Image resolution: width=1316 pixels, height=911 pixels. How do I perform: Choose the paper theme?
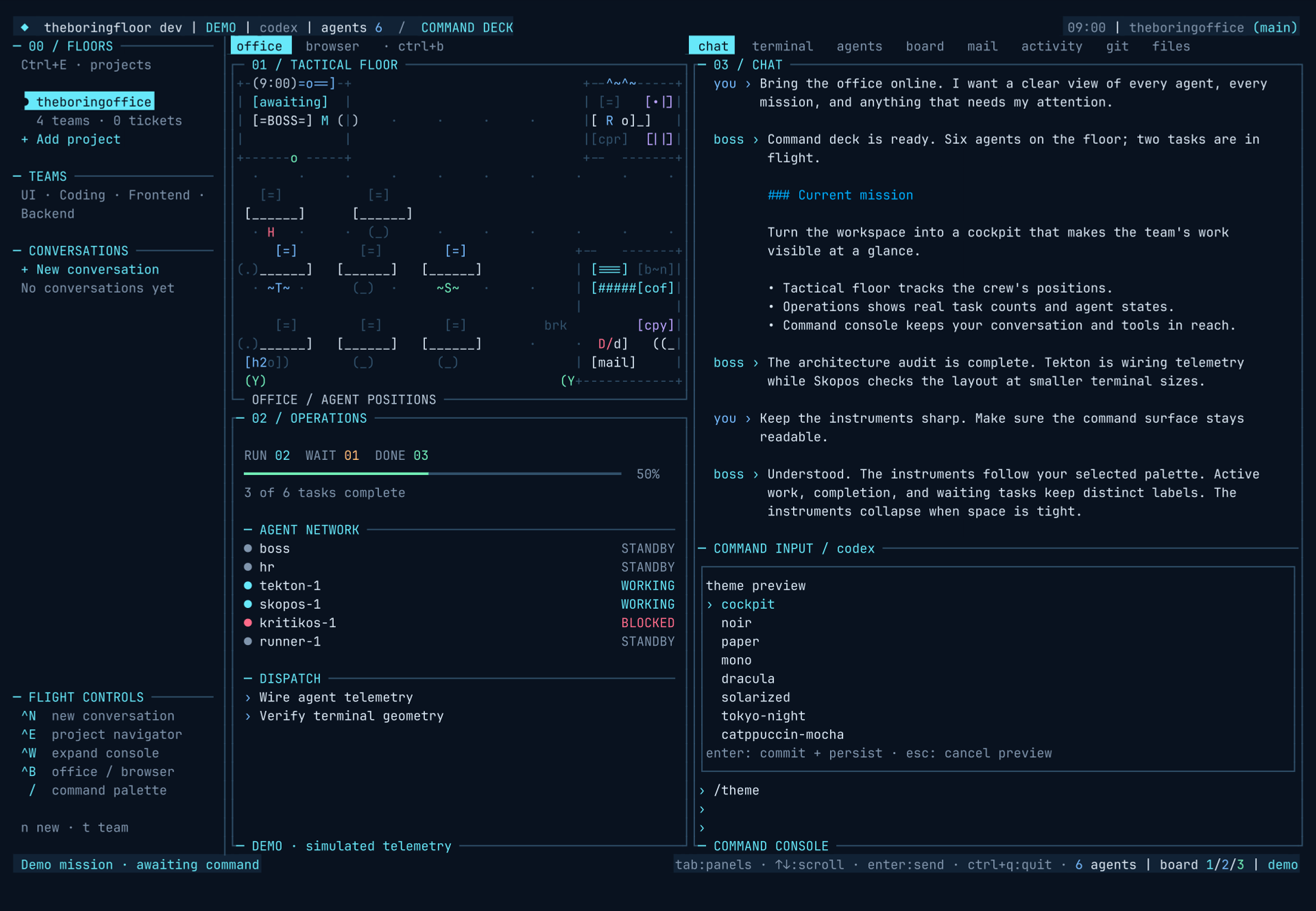point(740,641)
